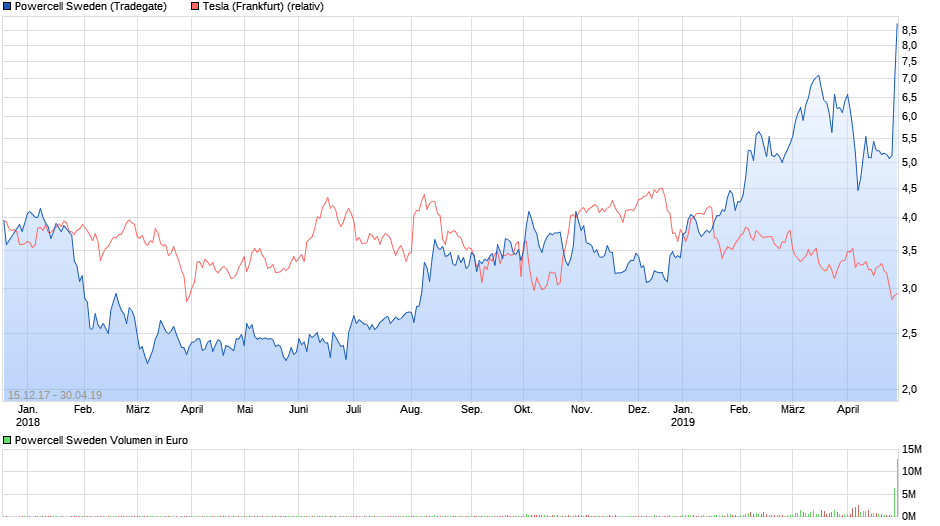Click the 3,0 price axis label

point(909,288)
